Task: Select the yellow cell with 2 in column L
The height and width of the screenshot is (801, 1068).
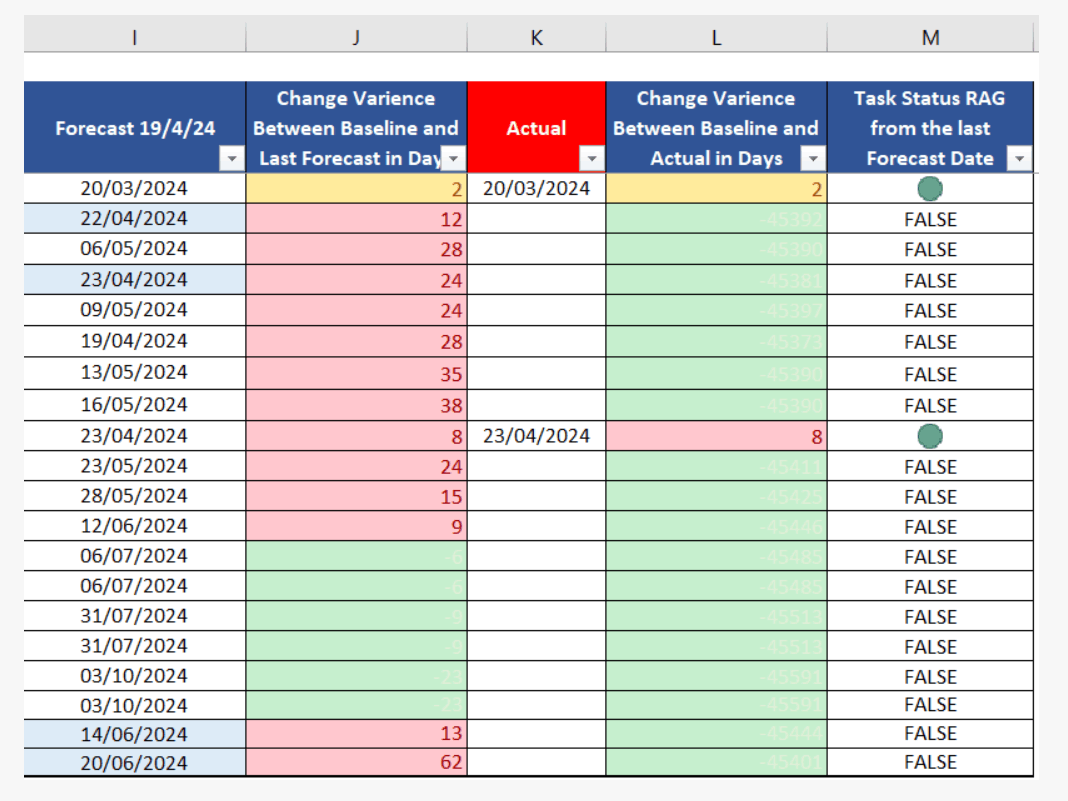Action: [x=717, y=188]
